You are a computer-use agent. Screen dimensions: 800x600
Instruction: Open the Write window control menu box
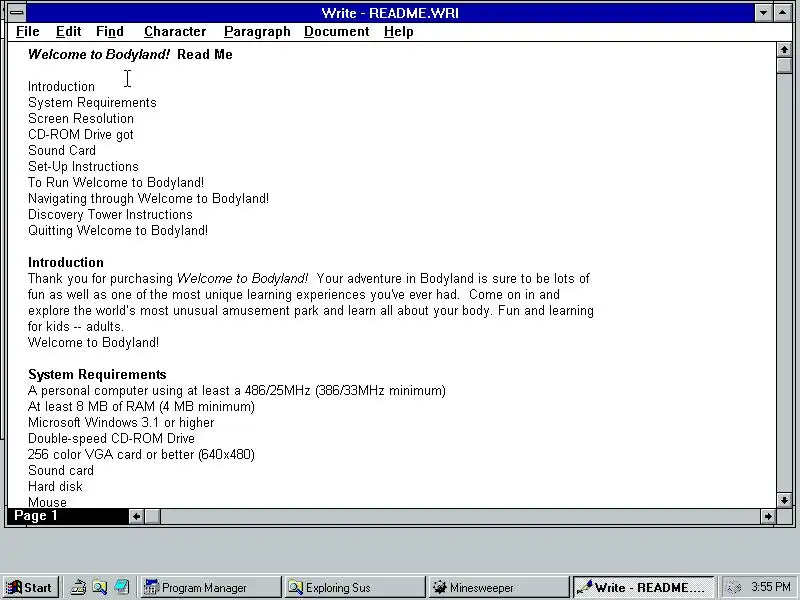(16, 13)
